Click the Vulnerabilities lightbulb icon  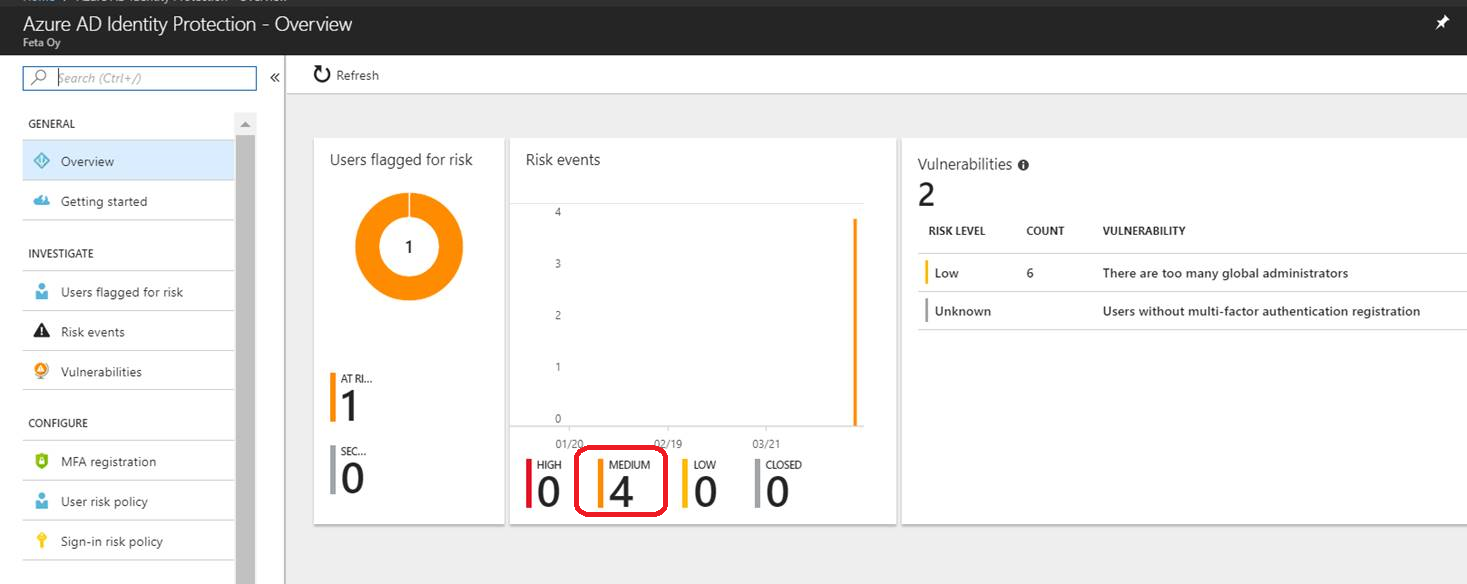pyautogui.click(x=39, y=370)
